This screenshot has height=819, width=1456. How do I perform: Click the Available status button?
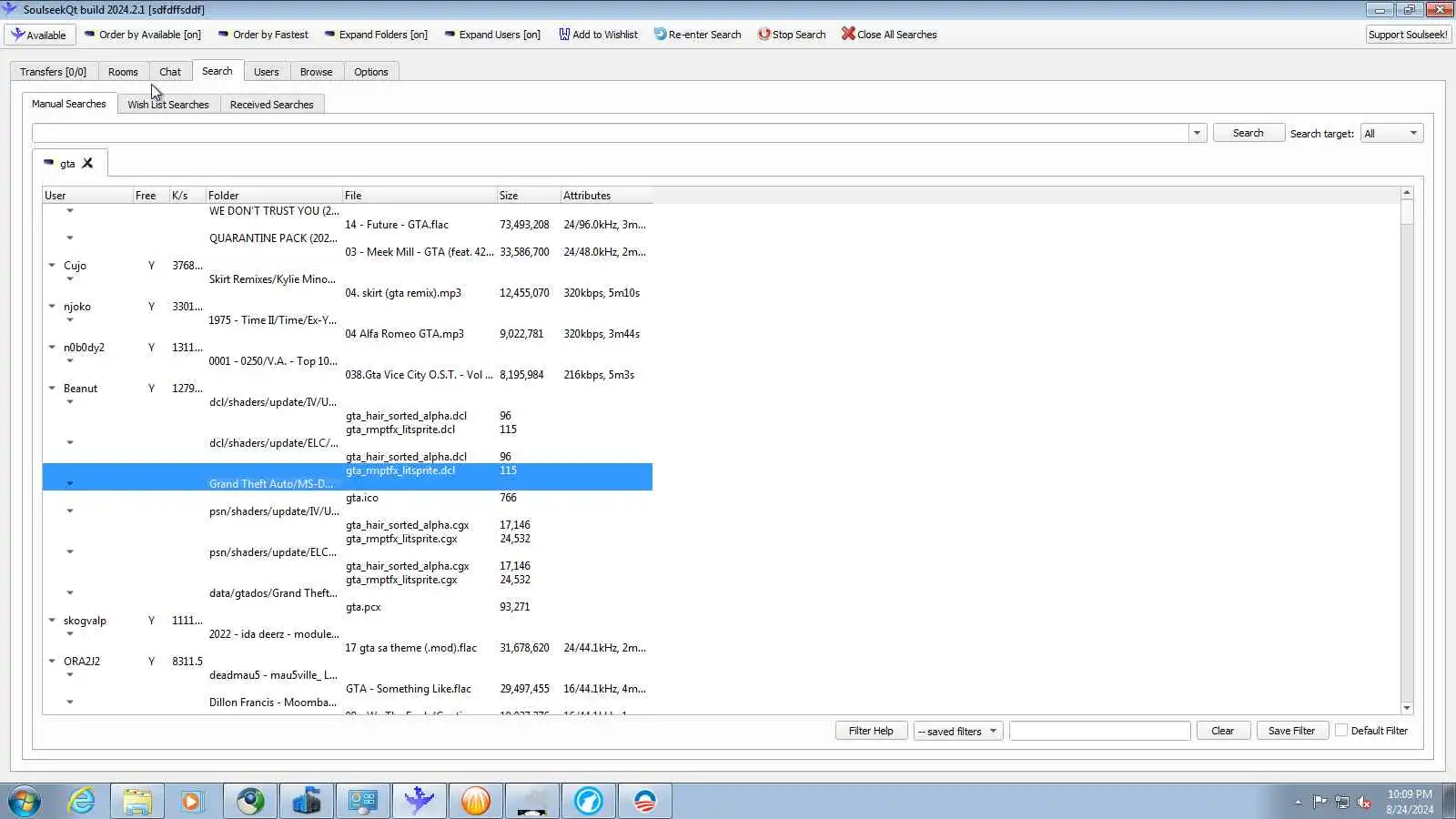click(39, 35)
